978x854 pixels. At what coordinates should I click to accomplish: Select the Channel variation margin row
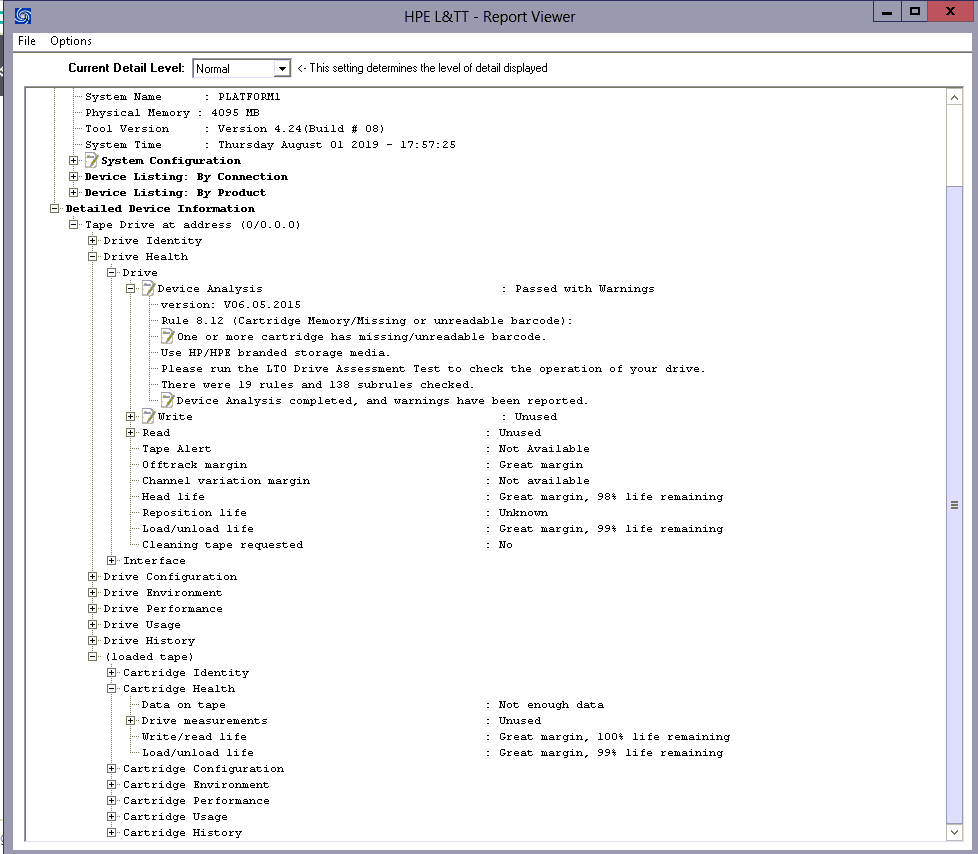(x=366, y=480)
